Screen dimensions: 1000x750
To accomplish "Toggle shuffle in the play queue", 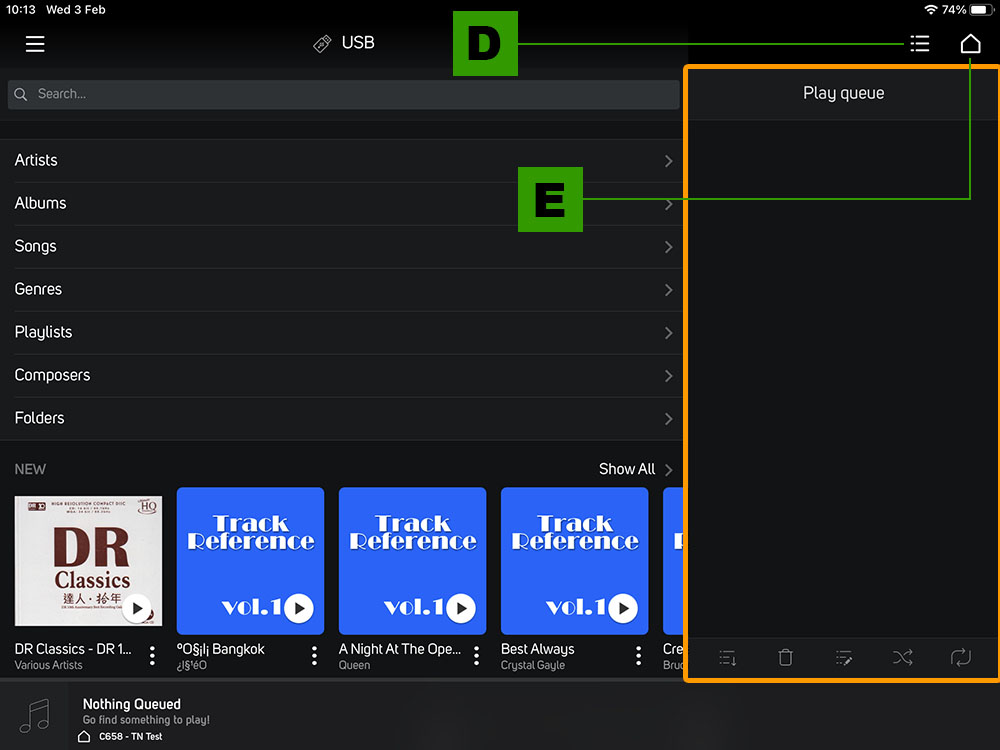I will coord(902,657).
